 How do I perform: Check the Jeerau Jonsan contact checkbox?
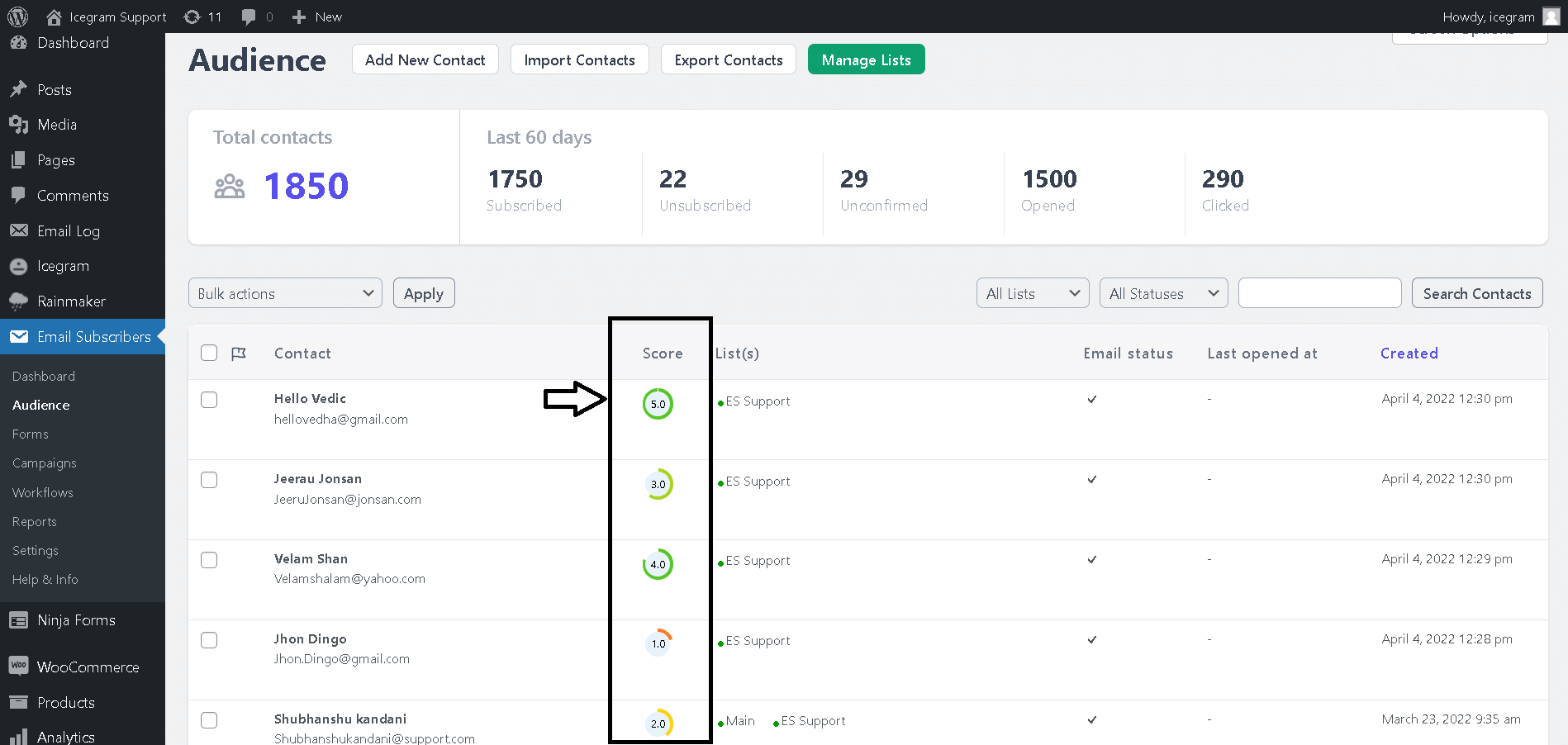click(x=209, y=480)
